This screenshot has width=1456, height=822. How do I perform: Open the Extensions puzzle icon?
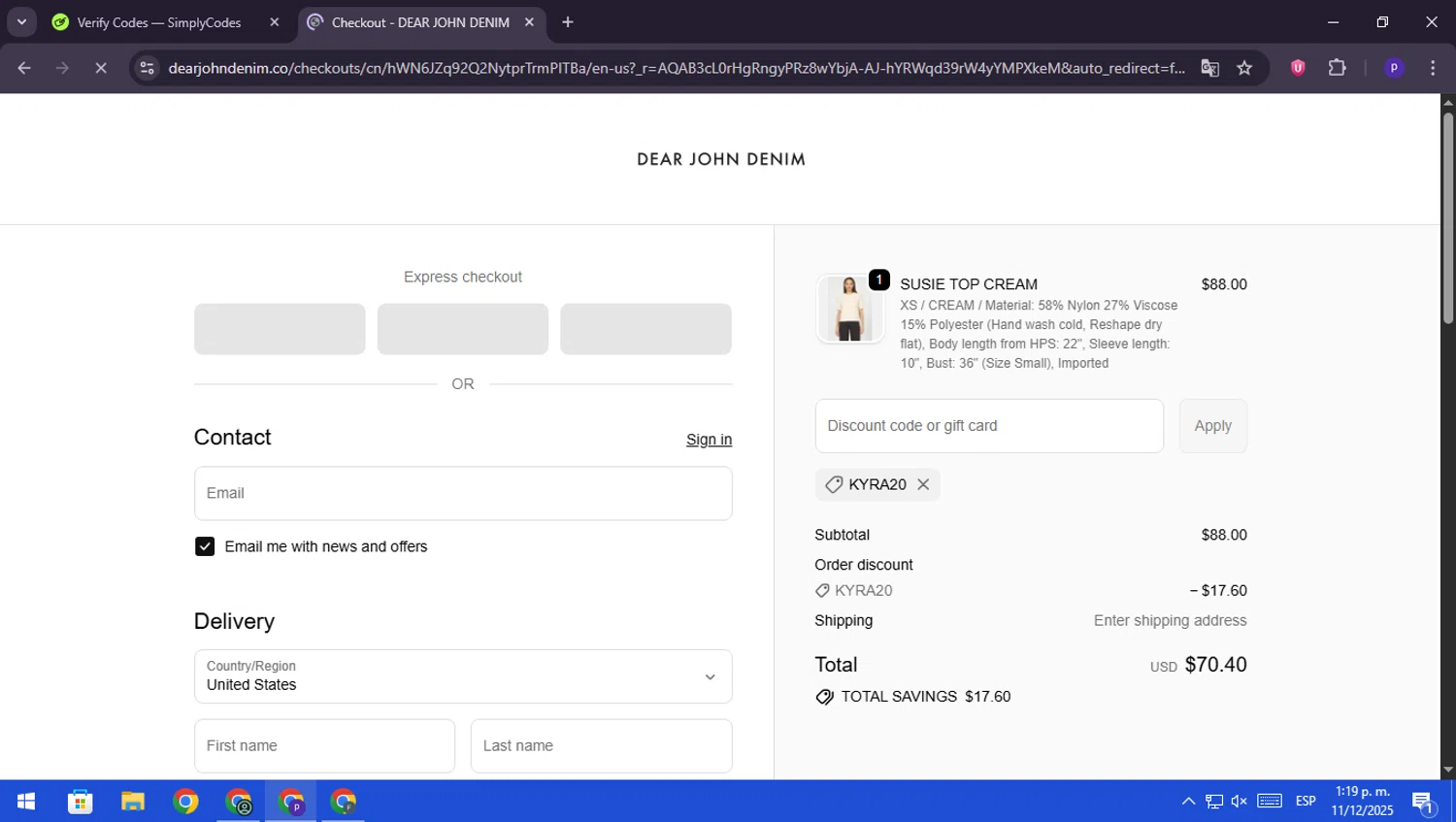1338,68
